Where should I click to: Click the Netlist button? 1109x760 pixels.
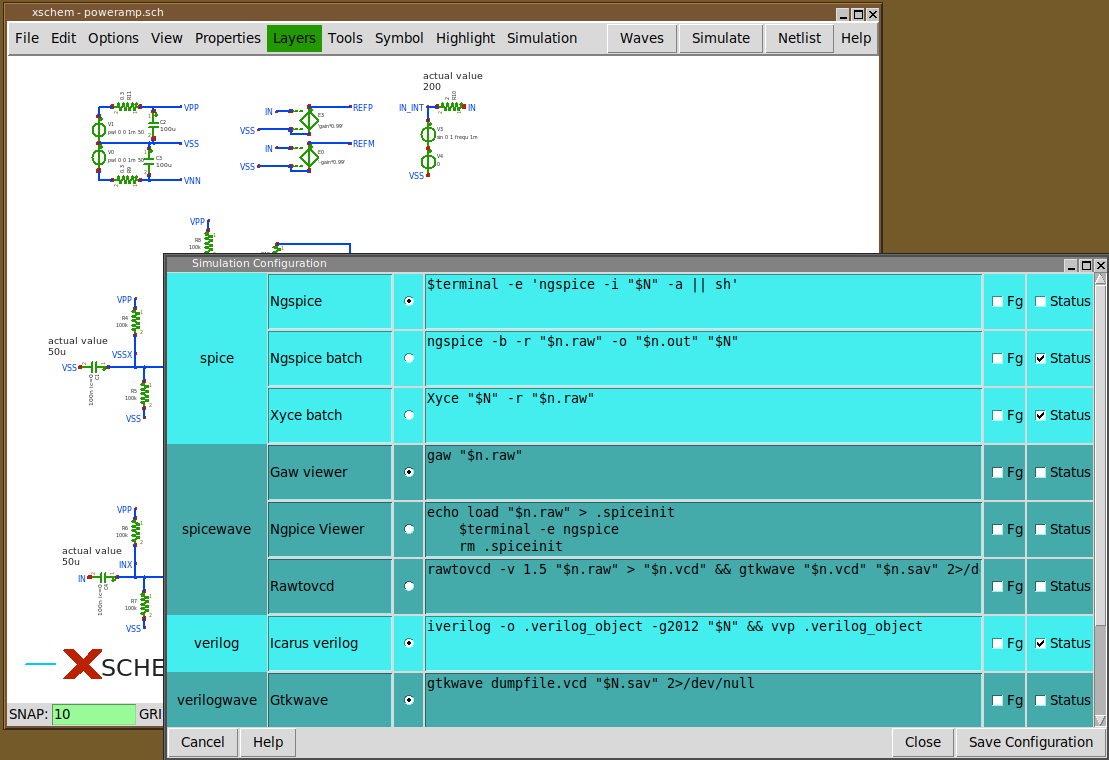tap(799, 38)
